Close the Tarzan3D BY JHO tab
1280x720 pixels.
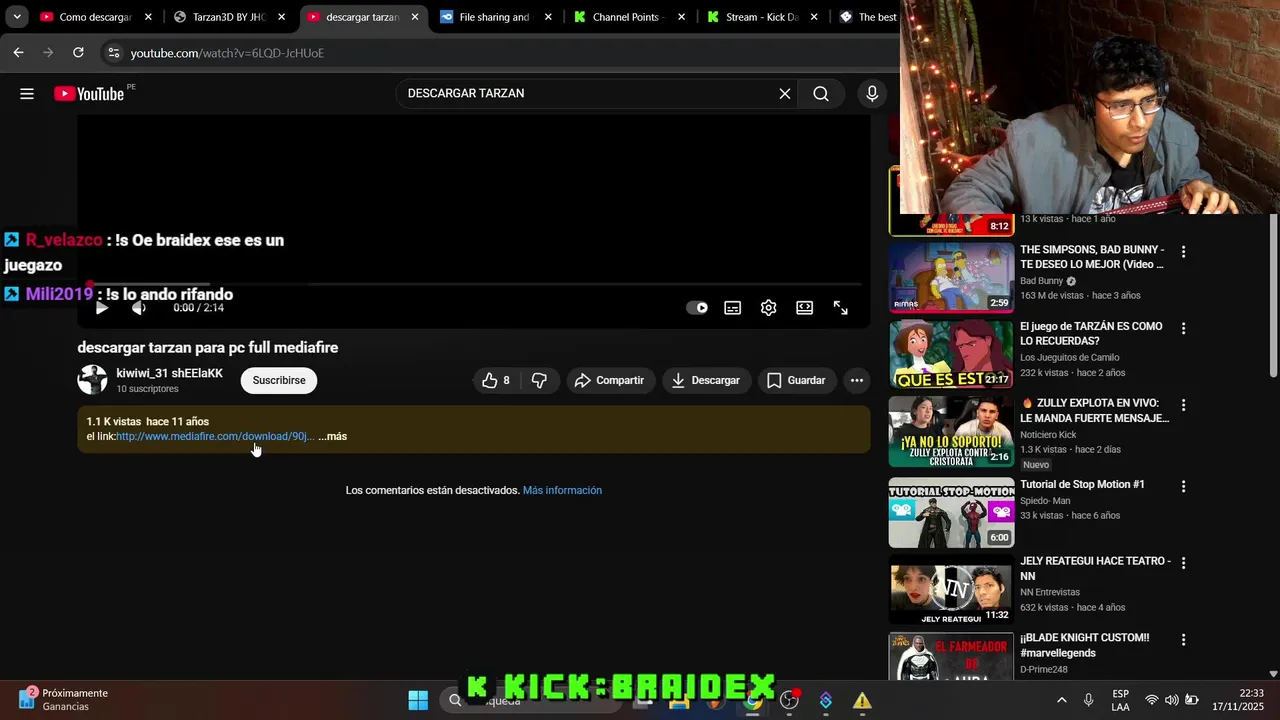[281, 17]
